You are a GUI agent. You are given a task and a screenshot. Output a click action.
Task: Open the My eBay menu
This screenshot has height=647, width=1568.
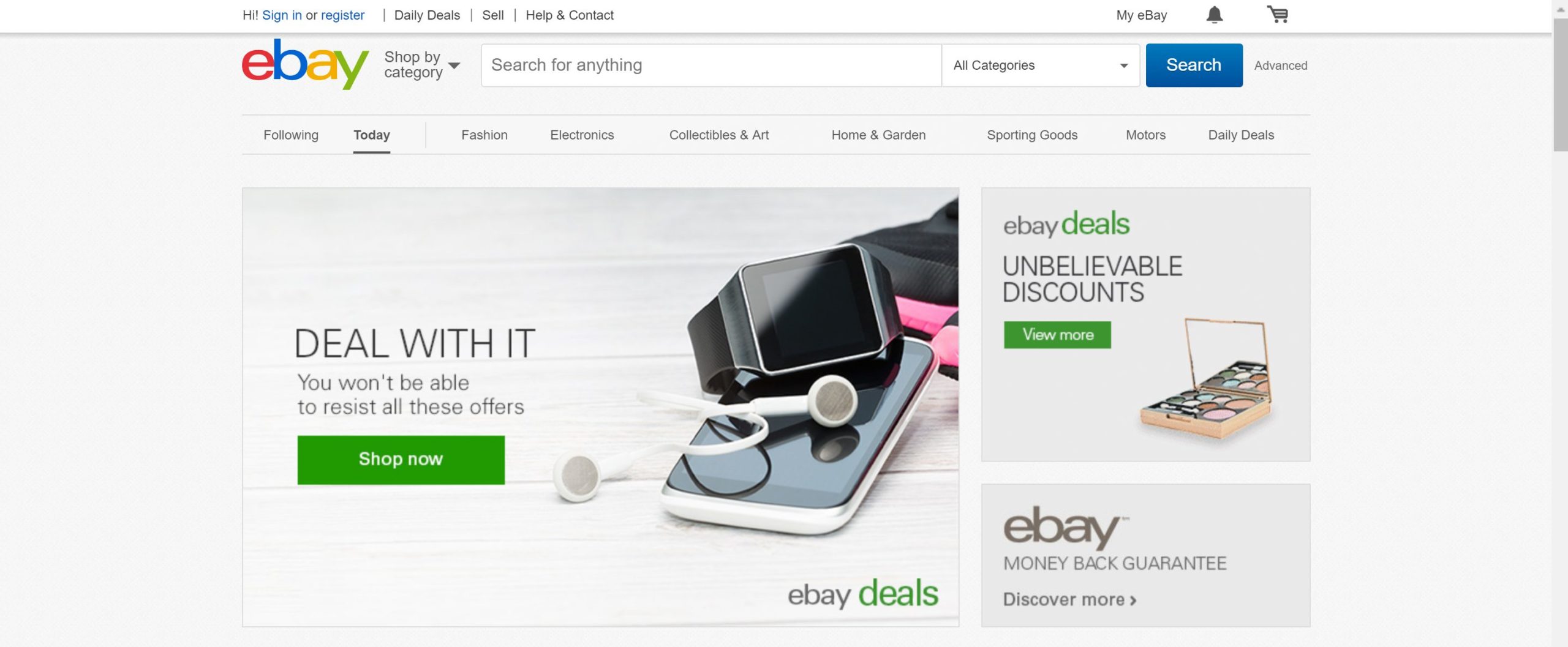pos(1141,15)
